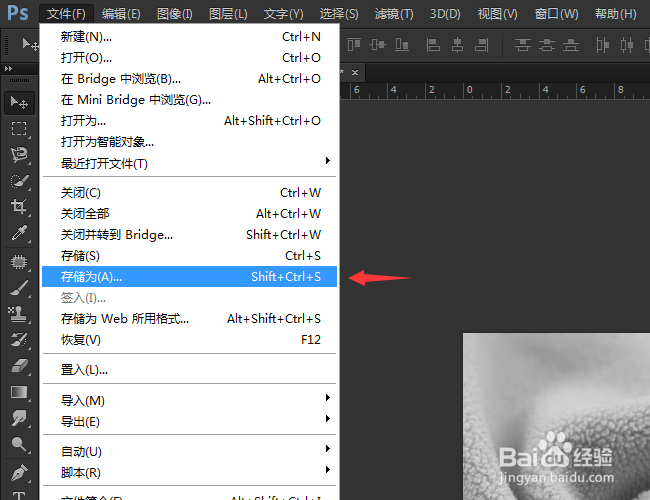
Task: Expand 导出(E) submenu
Action: coord(189,422)
